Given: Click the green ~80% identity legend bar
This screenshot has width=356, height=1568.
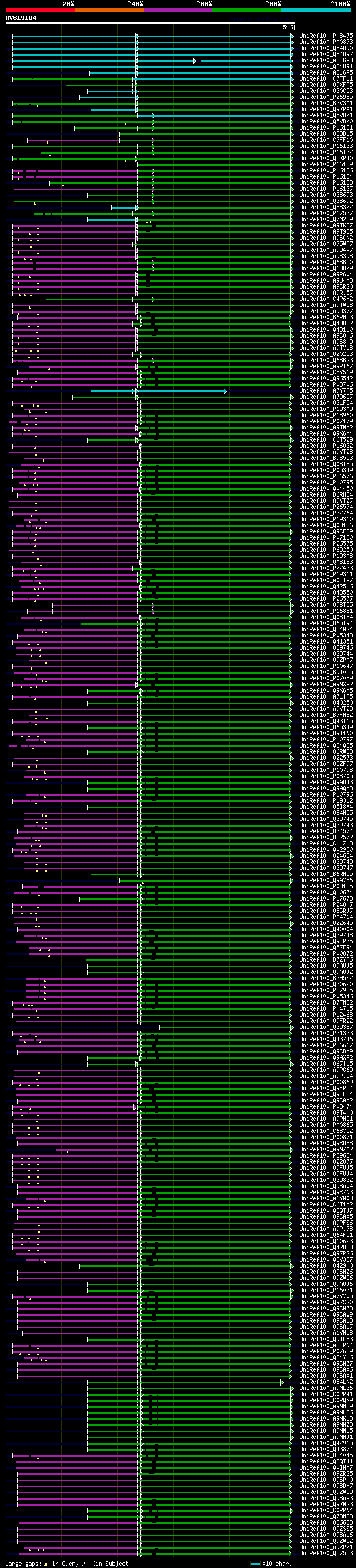Looking at the screenshot, I should click(247, 10).
